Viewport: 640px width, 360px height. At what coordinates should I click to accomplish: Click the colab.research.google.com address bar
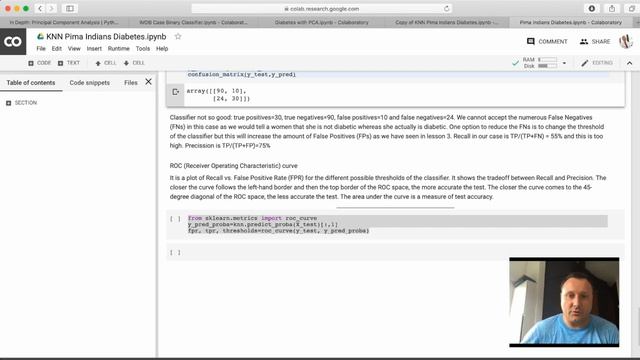pyautogui.click(x=322, y=9)
